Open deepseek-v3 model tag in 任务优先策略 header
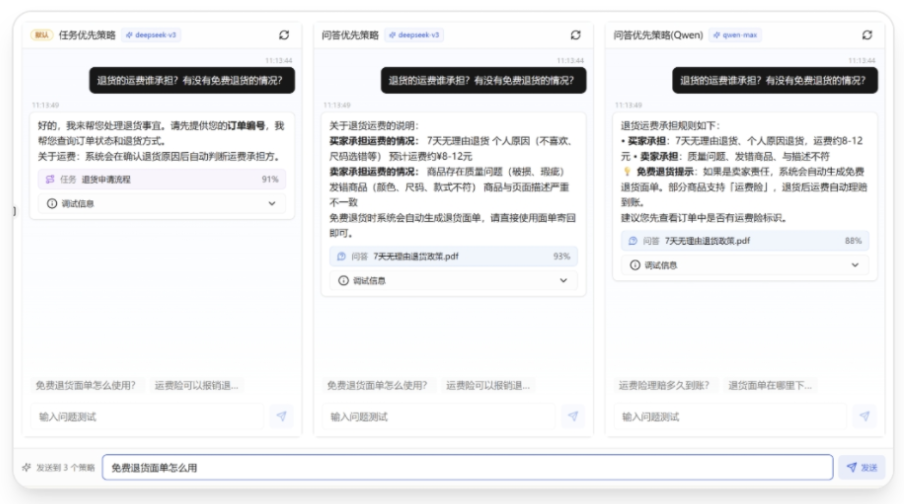This screenshot has height=504, width=904. coord(151,35)
